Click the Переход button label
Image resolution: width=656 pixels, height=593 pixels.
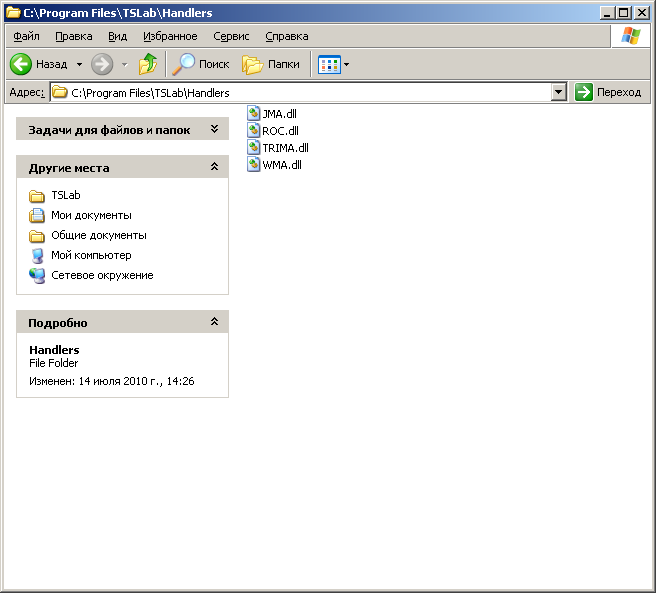click(x=619, y=92)
